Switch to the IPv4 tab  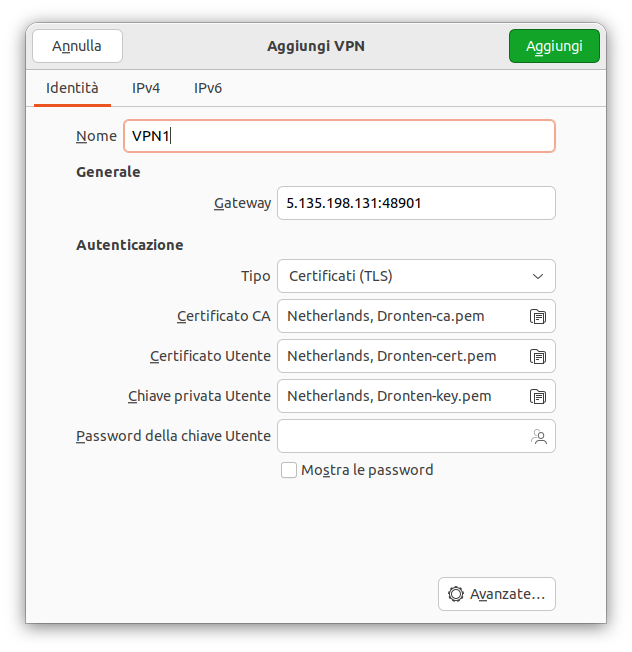(146, 88)
